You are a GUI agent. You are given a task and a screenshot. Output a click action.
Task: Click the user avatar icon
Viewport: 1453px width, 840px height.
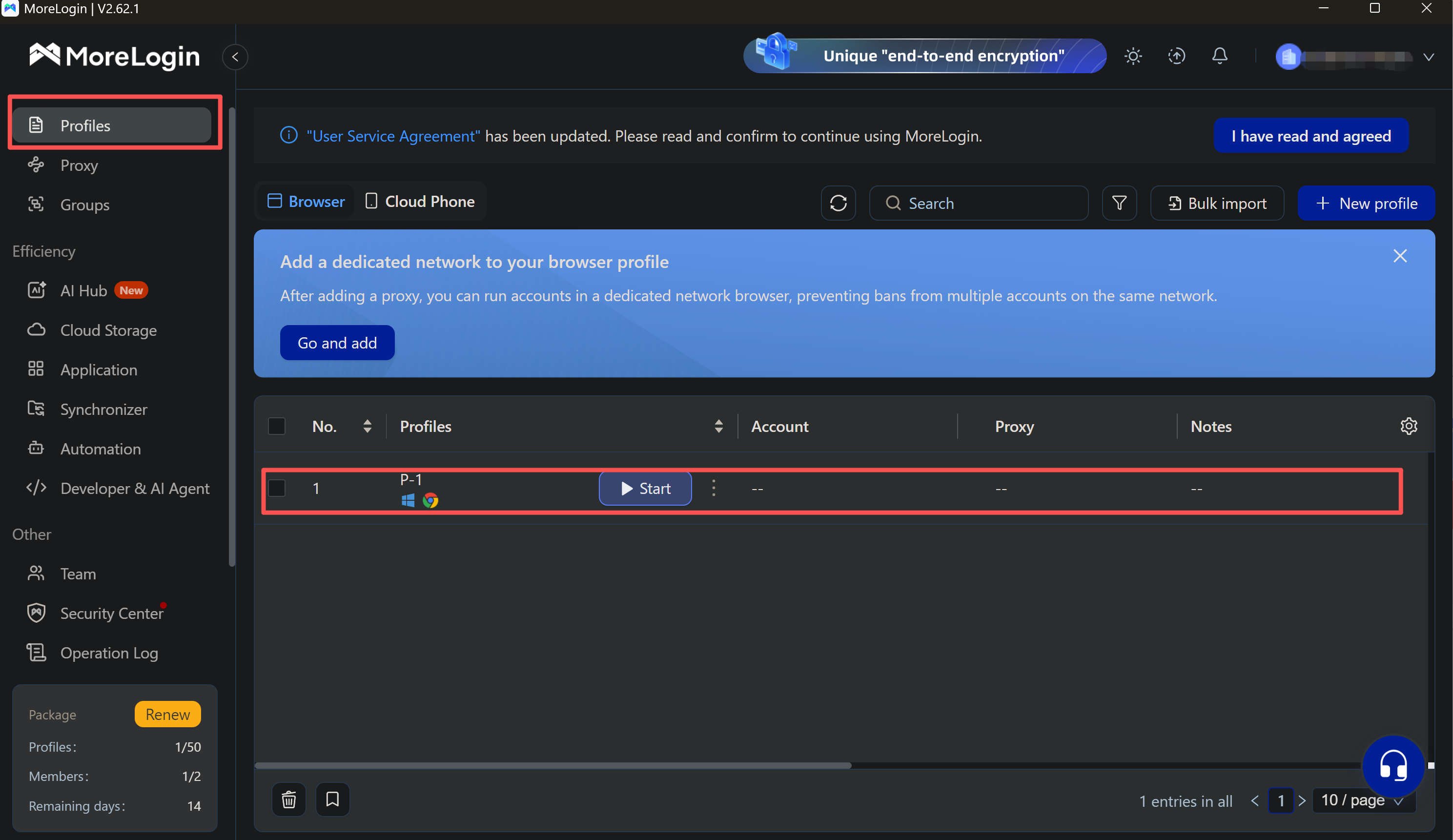click(x=1288, y=57)
